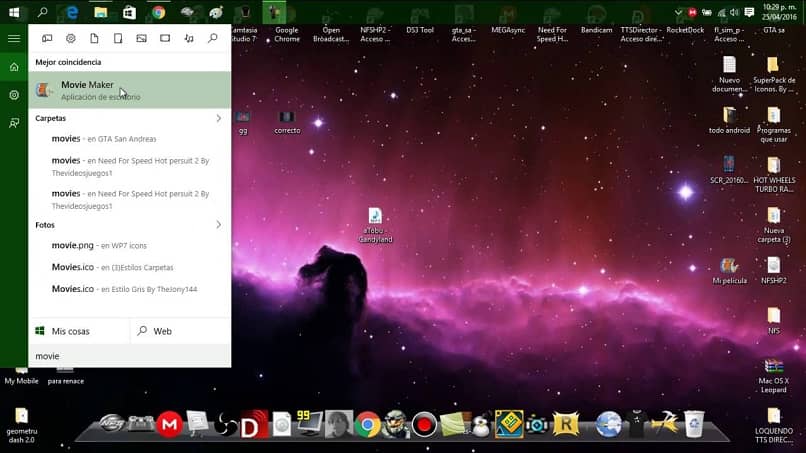This screenshot has height=453, width=806.
Task: Select the SuperPack de Iconos folder
Action: pos(774,75)
